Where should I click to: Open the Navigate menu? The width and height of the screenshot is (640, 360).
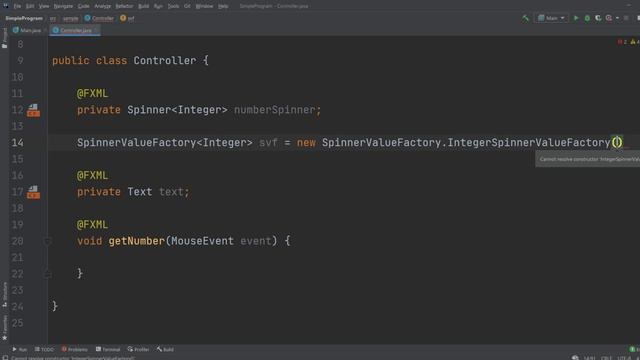click(x=63, y=6)
